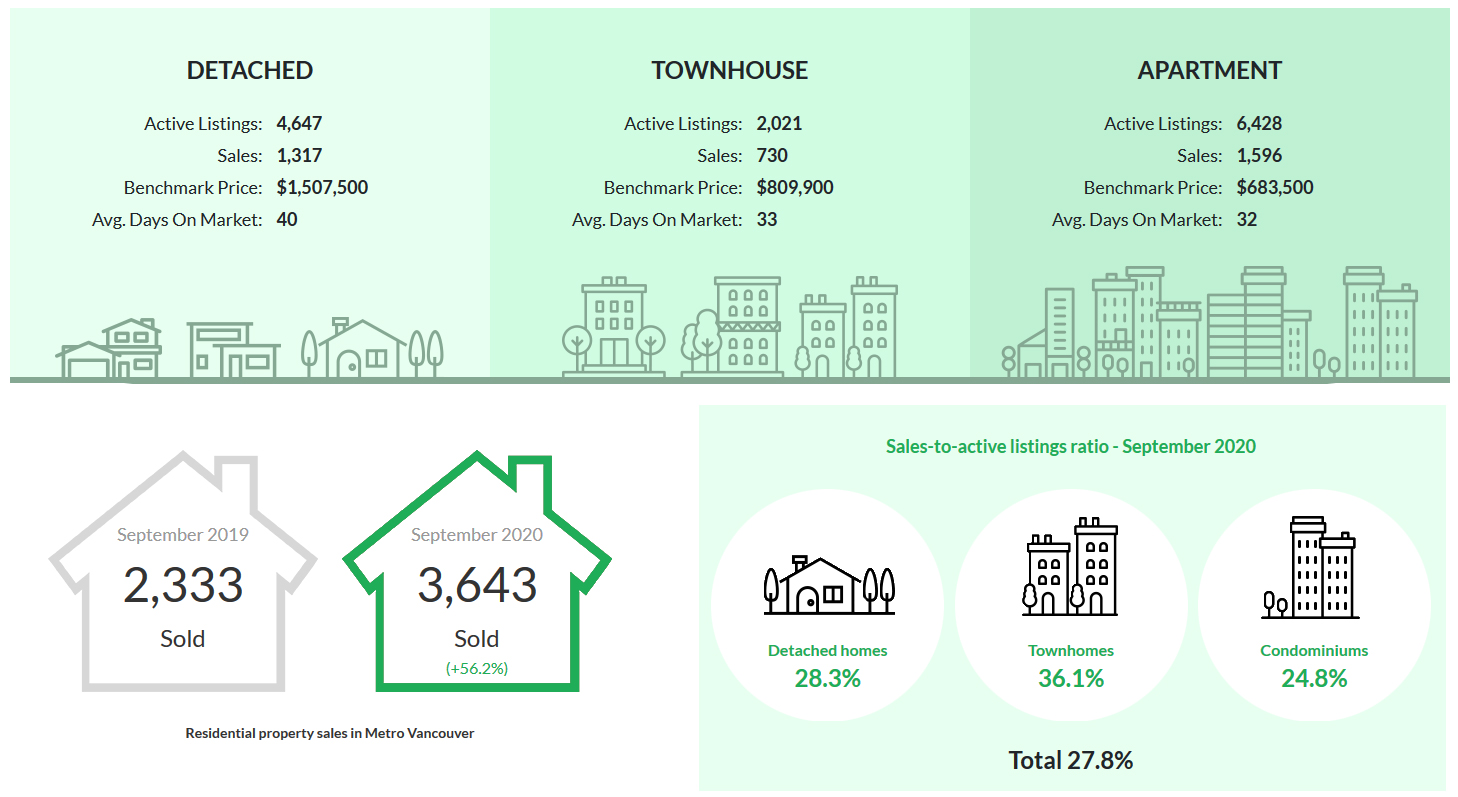The width and height of the screenshot is (1458, 797).
Task: Click Sales label in Apartment panel
Action: [1200, 156]
